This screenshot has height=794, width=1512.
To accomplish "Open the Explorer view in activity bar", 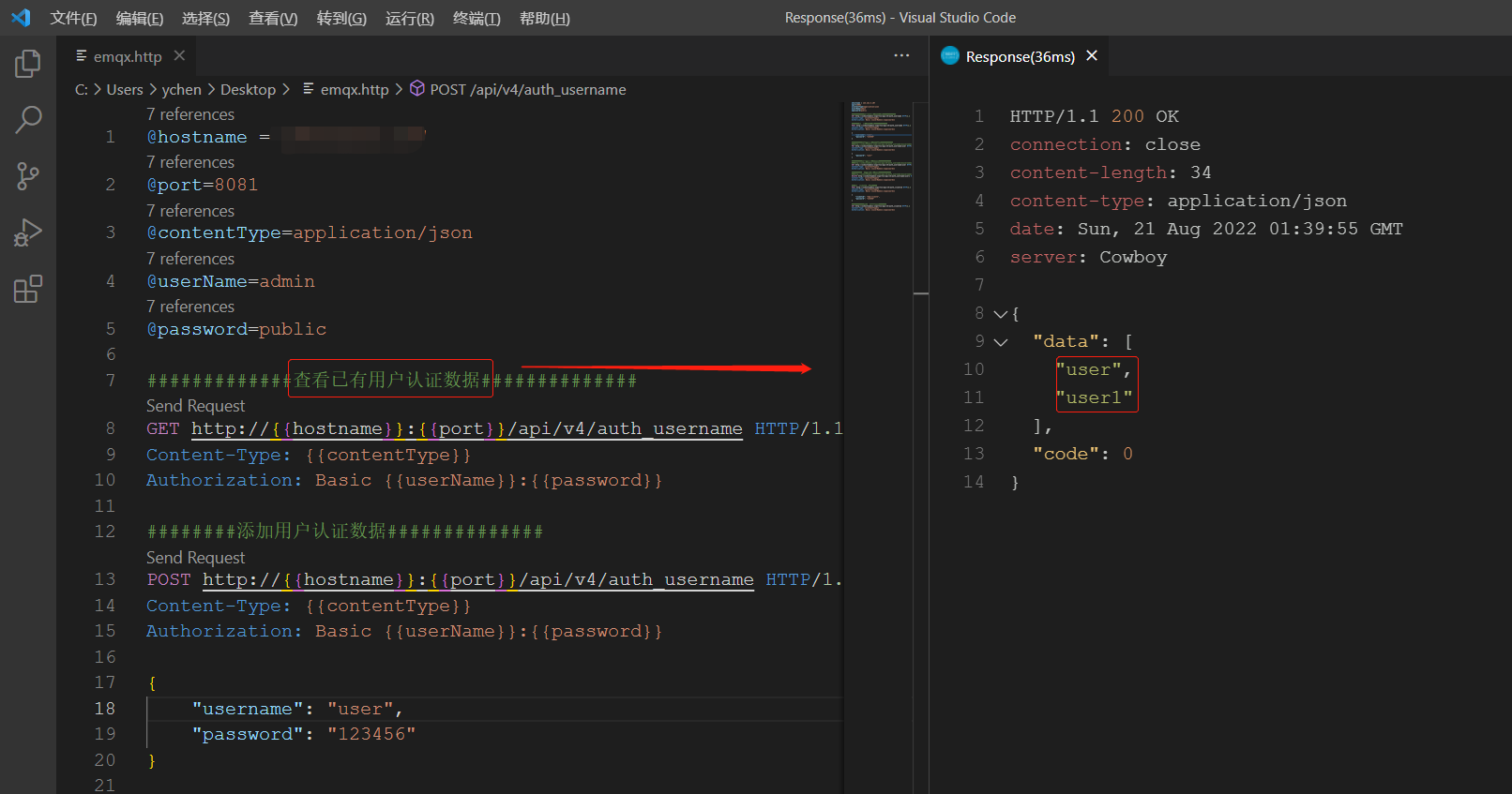I will pos(28,64).
